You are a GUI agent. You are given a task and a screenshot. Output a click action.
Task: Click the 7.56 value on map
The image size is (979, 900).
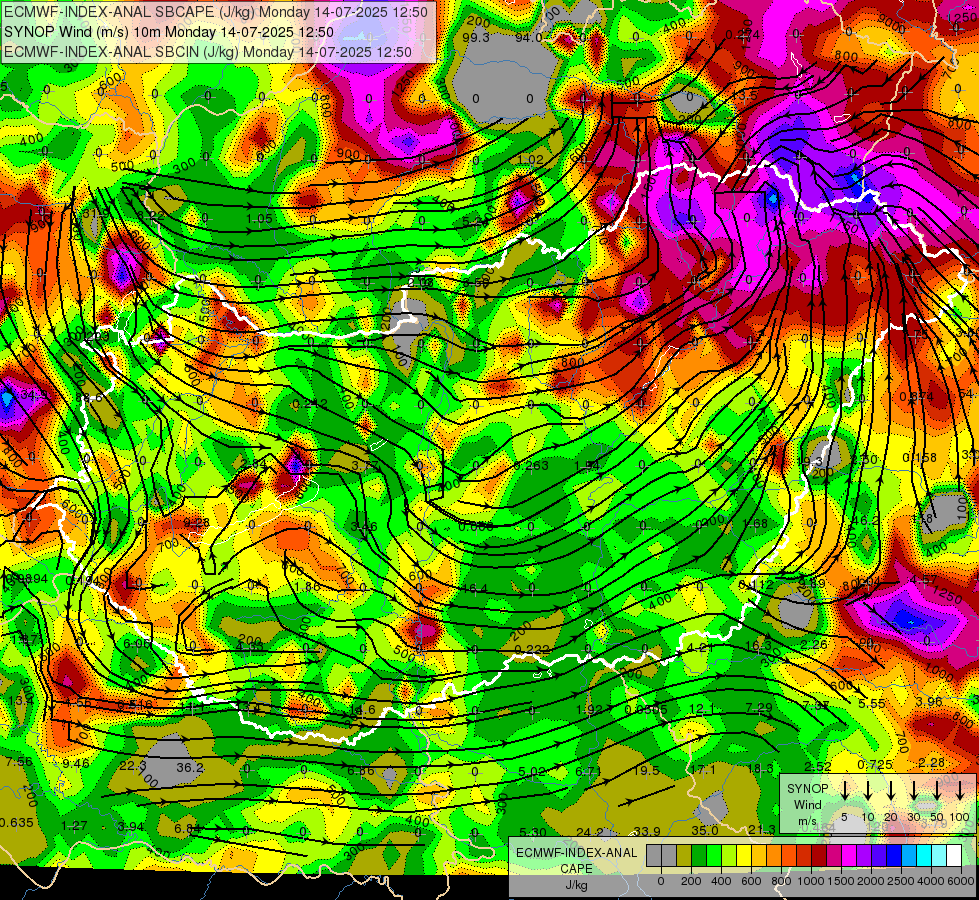(19, 761)
